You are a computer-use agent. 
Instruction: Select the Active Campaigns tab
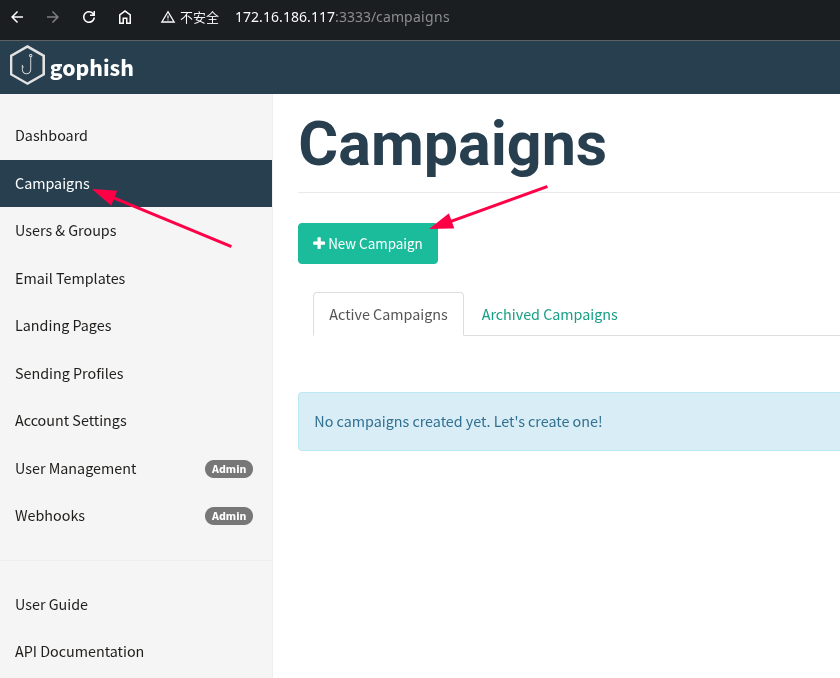coord(388,315)
